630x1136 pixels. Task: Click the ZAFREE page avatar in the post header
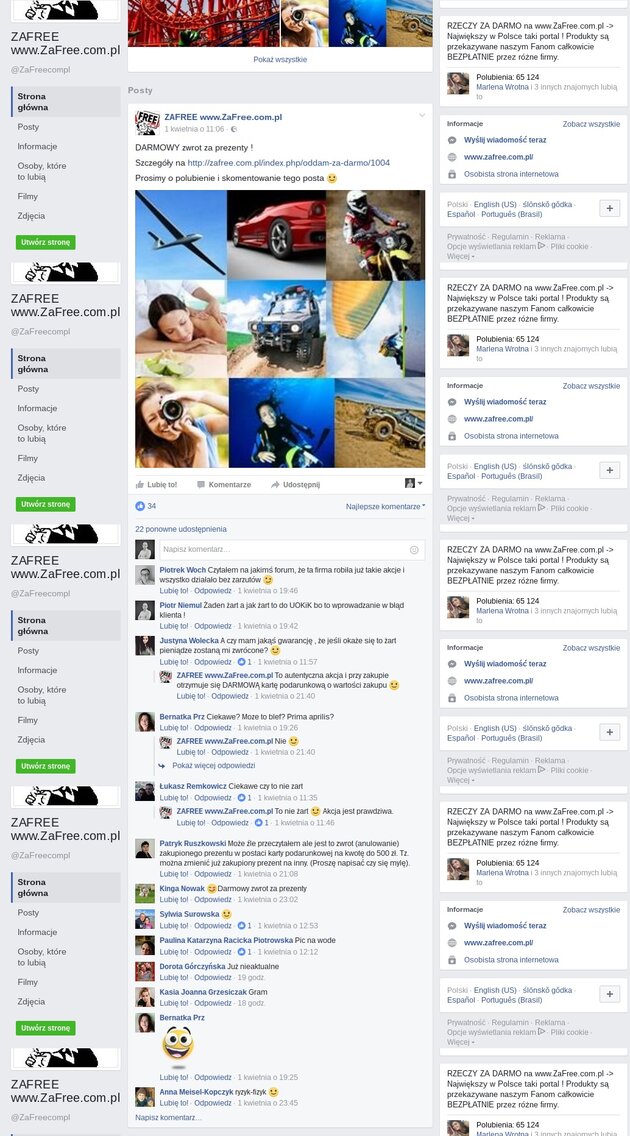[148, 122]
